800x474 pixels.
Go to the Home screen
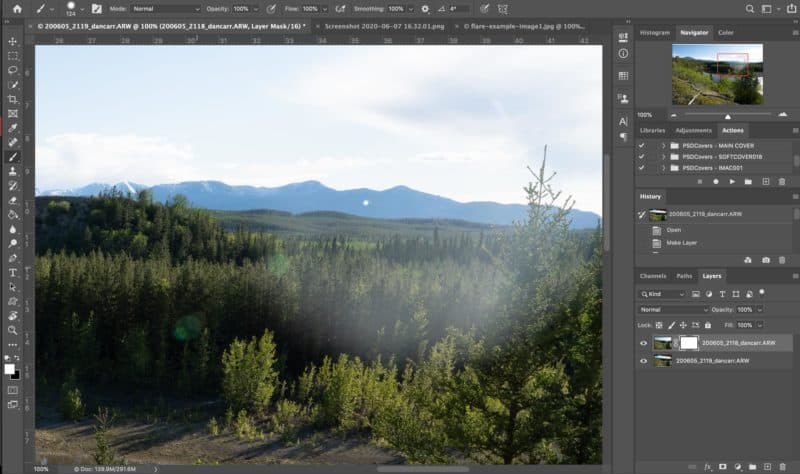tap(17, 9)
